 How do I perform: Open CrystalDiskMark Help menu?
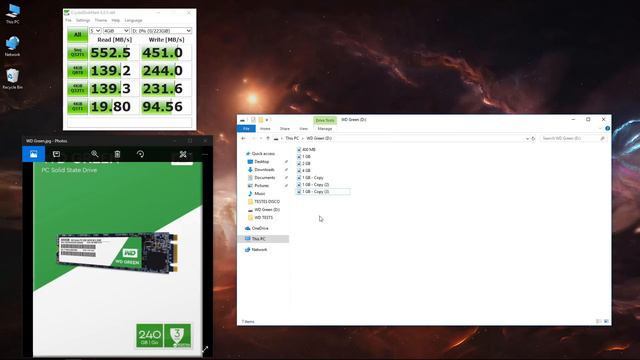pos(116,20)
